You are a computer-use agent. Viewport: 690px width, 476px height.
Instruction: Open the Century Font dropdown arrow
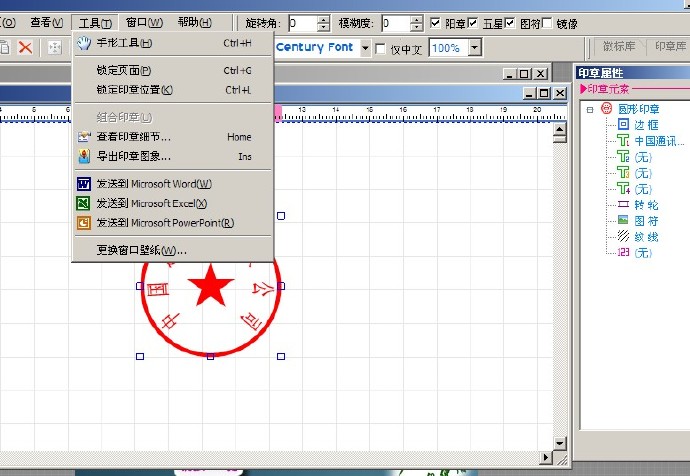coord(365,48)
